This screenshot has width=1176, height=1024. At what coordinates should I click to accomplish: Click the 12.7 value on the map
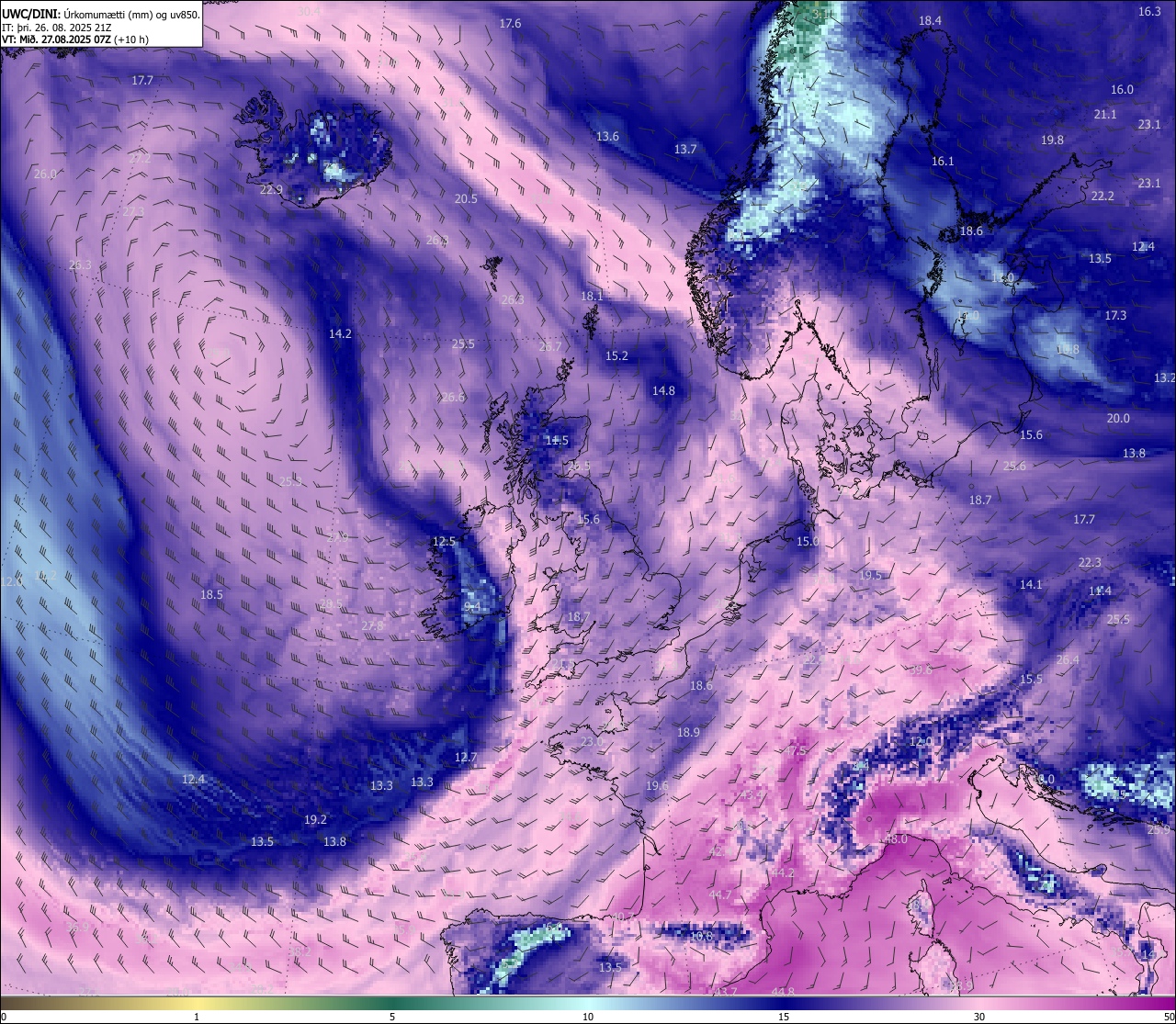click(466, 758)
